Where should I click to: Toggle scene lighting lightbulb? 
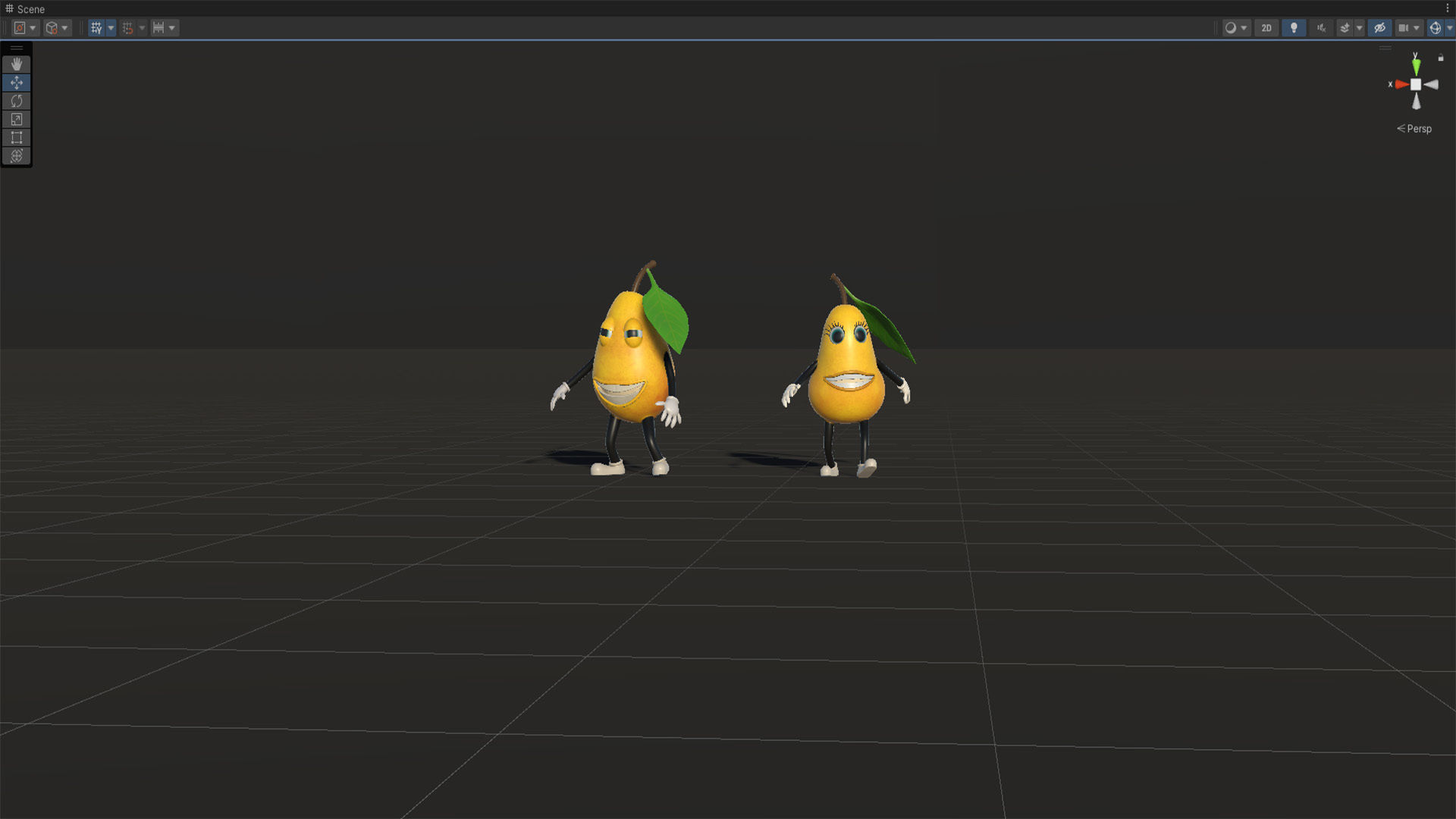click(1294, 28)
